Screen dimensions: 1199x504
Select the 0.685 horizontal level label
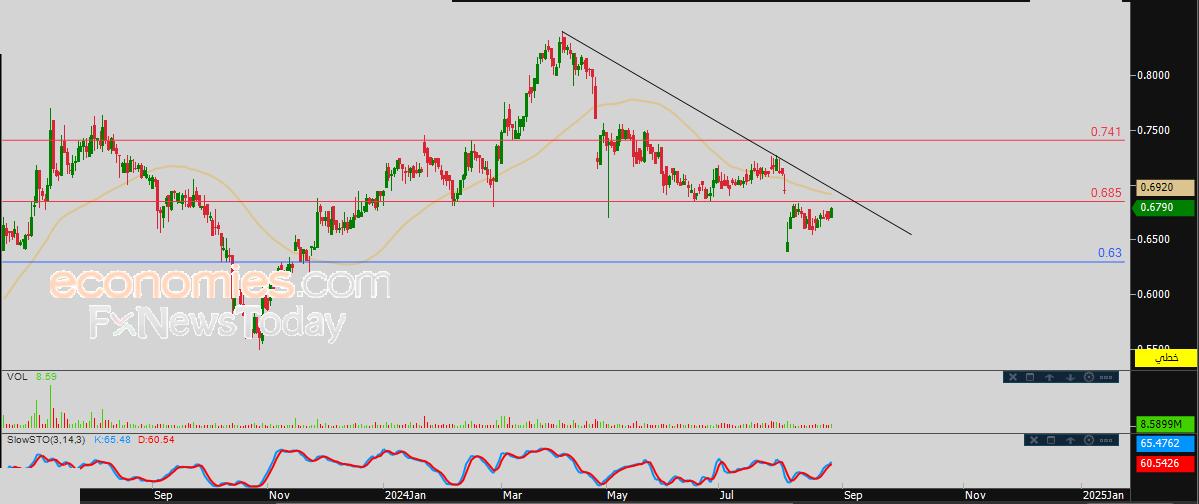1105,193
